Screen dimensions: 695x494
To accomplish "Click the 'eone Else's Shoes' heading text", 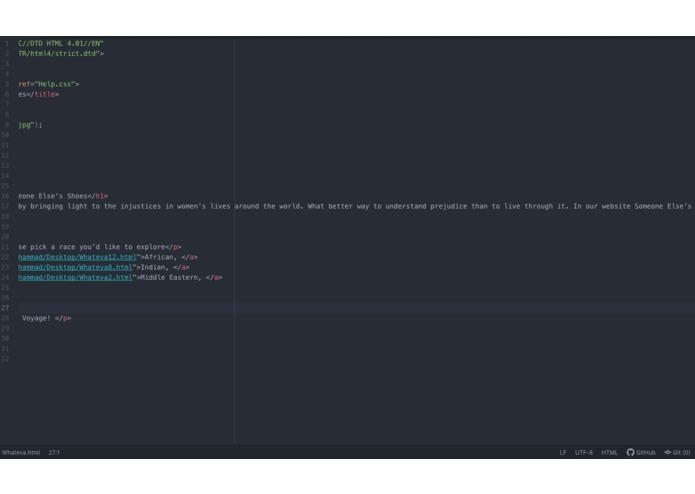I will click(x=53, y=196).
